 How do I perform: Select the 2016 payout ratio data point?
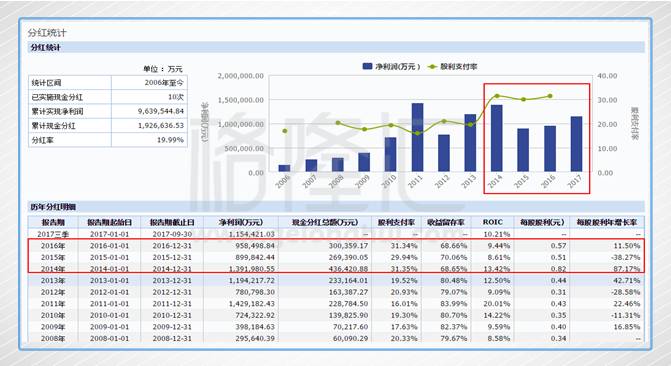coord(550,96)
